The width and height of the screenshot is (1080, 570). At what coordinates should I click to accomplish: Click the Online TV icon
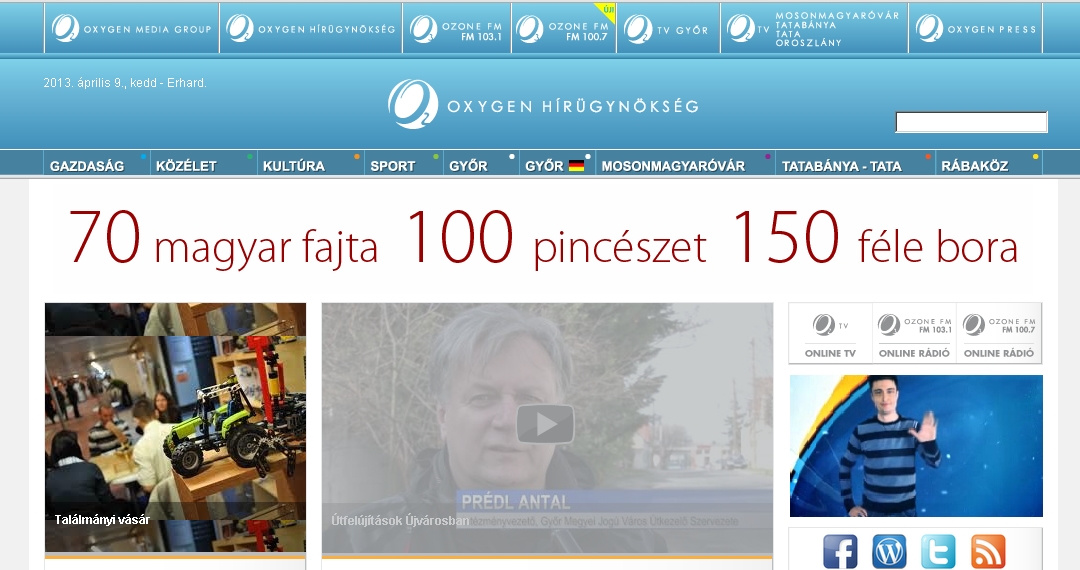[830, 333]
